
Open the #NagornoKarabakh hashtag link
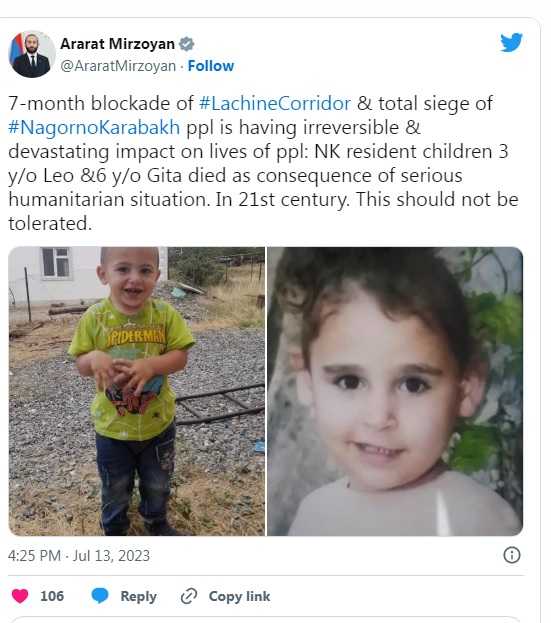pos(94,128)
